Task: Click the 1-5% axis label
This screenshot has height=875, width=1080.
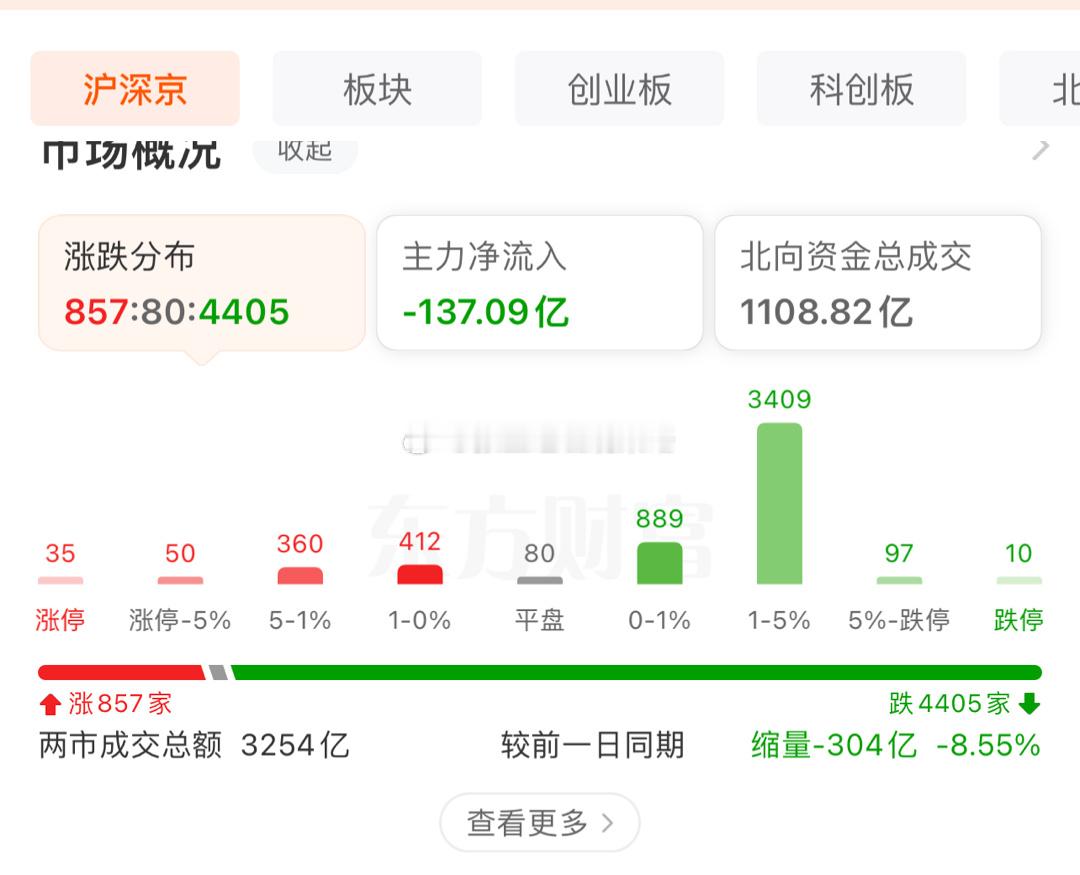Action: [x=779, y=620]
